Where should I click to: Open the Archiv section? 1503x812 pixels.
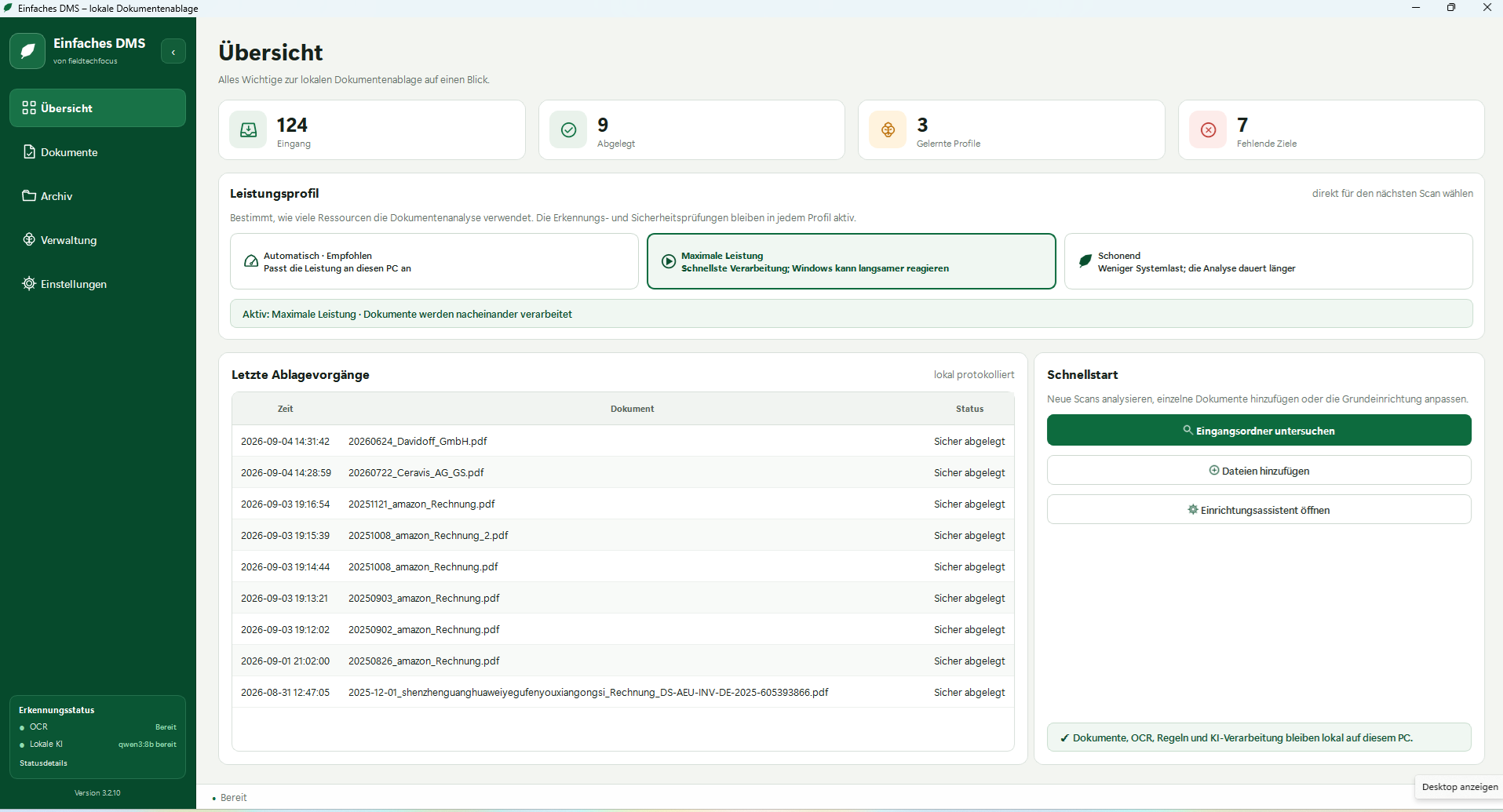tap(97, 196)
